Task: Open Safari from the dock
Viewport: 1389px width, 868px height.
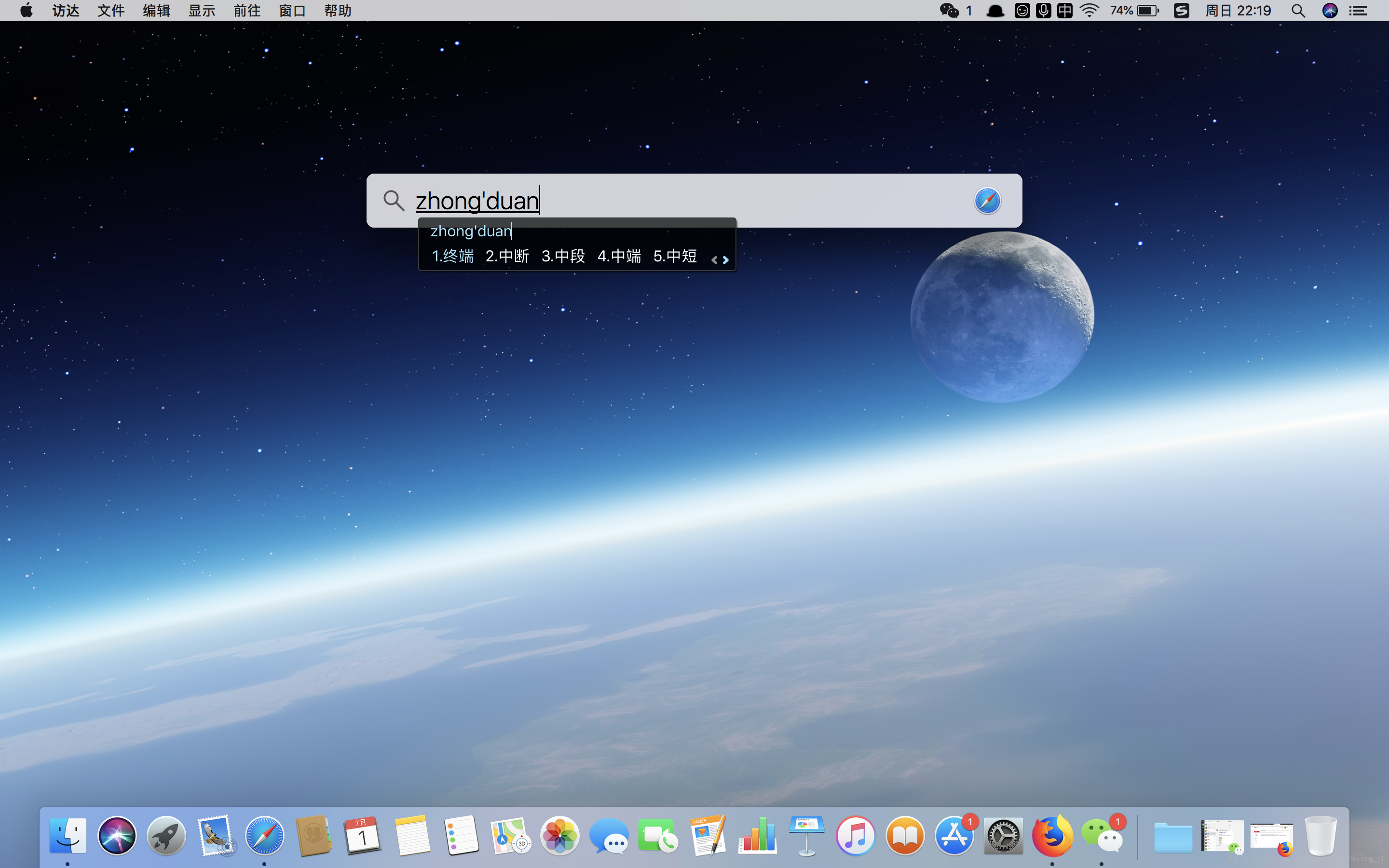Action: [265, 836]
